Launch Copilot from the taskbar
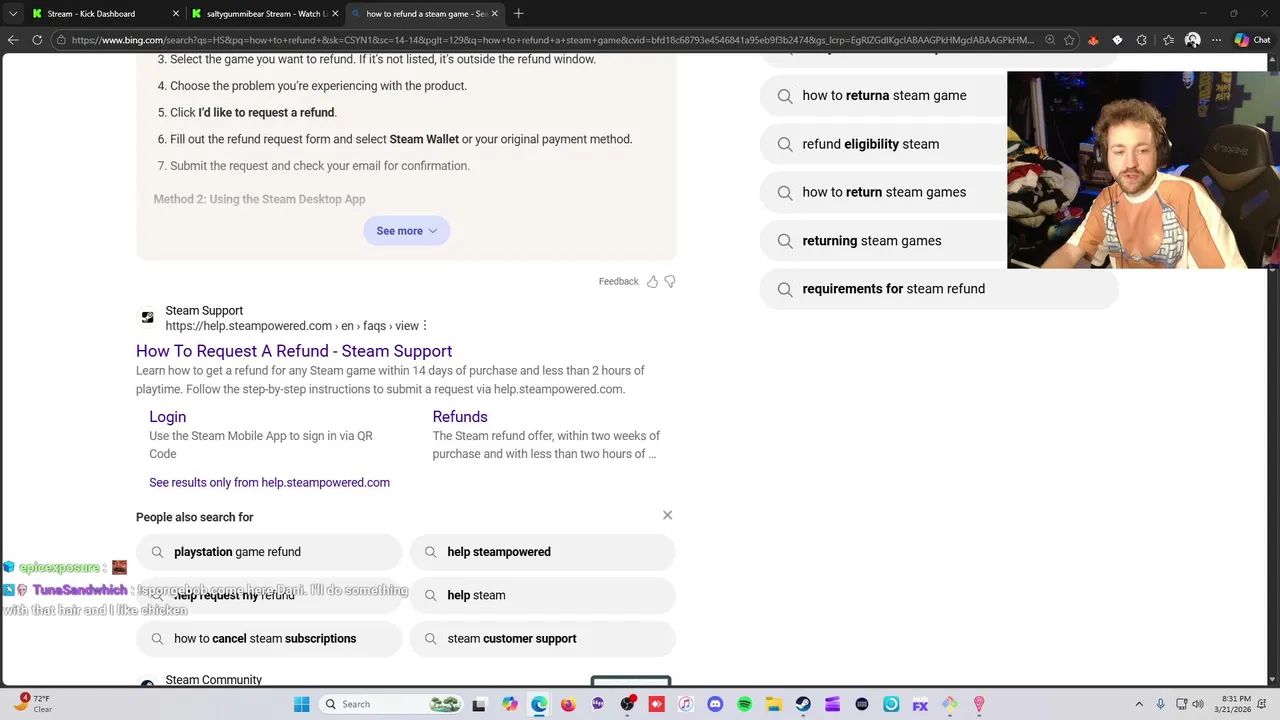 click(510, 704)
